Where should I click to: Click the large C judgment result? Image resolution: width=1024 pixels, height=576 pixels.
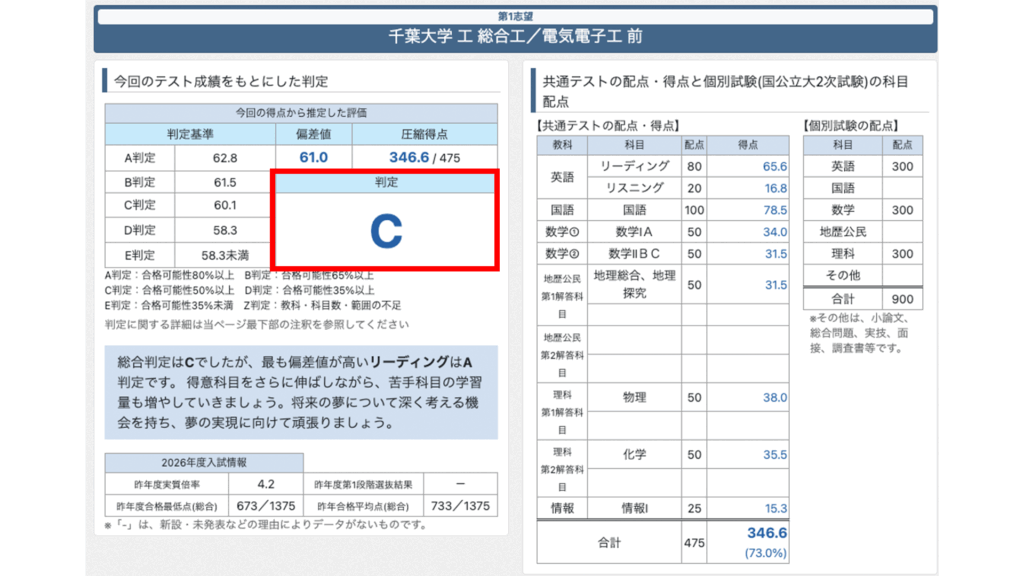(x=385, y=230)
